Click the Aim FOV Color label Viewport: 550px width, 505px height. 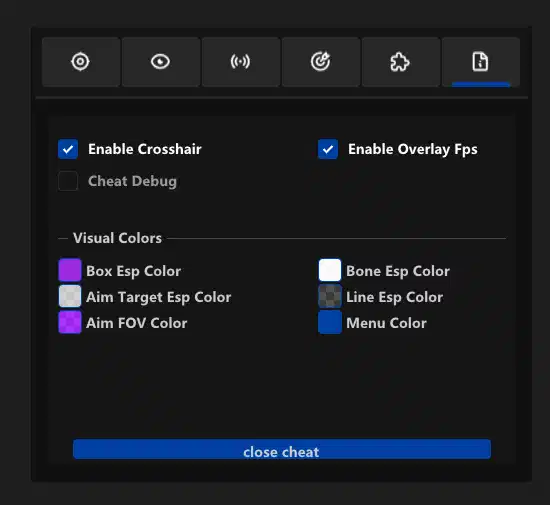tap(136, 323)
